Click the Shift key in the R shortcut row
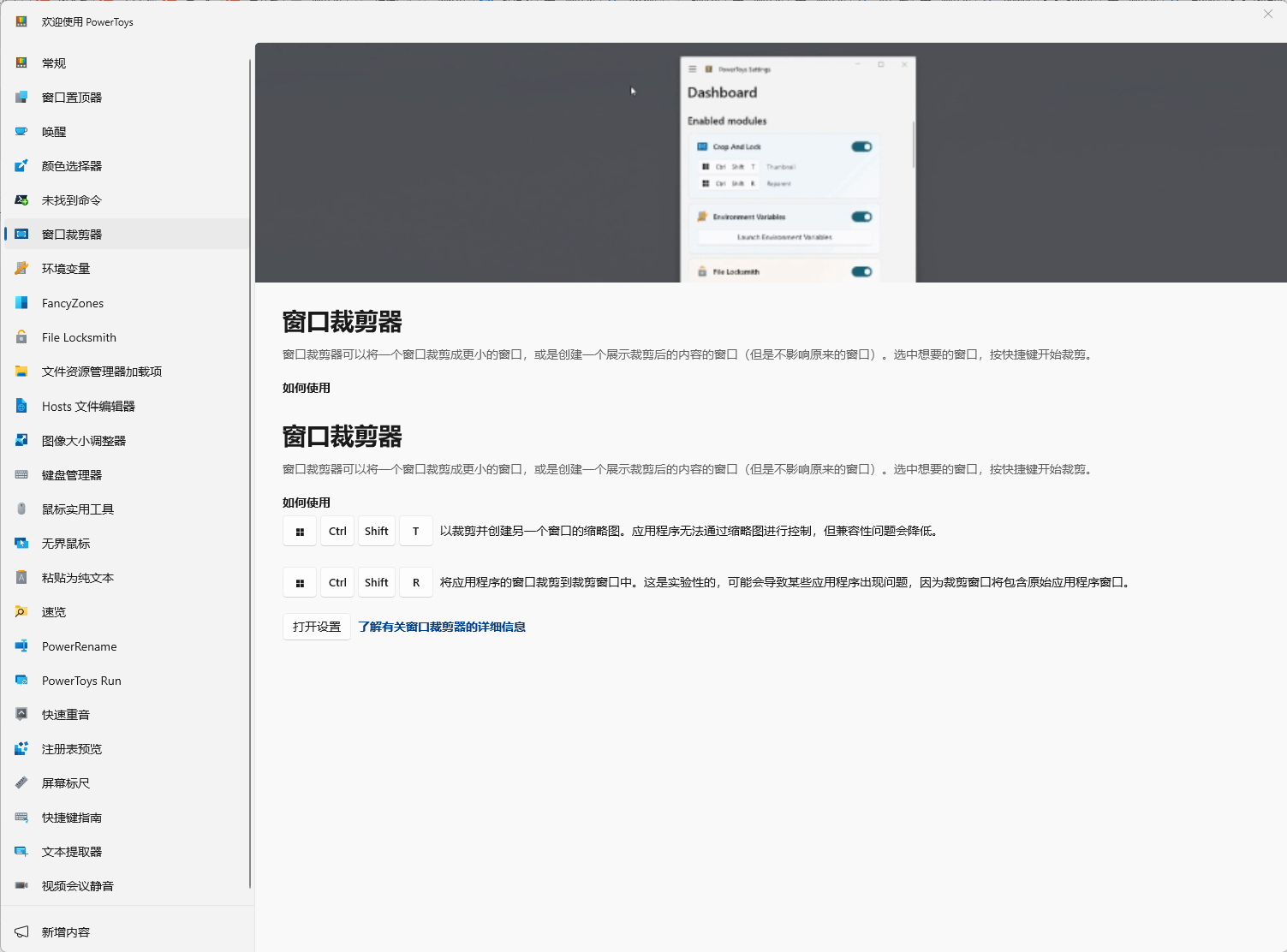Image resolution: width=1287 pixels, height=952 pixels. pyautogui.click(x=377, y=582)
